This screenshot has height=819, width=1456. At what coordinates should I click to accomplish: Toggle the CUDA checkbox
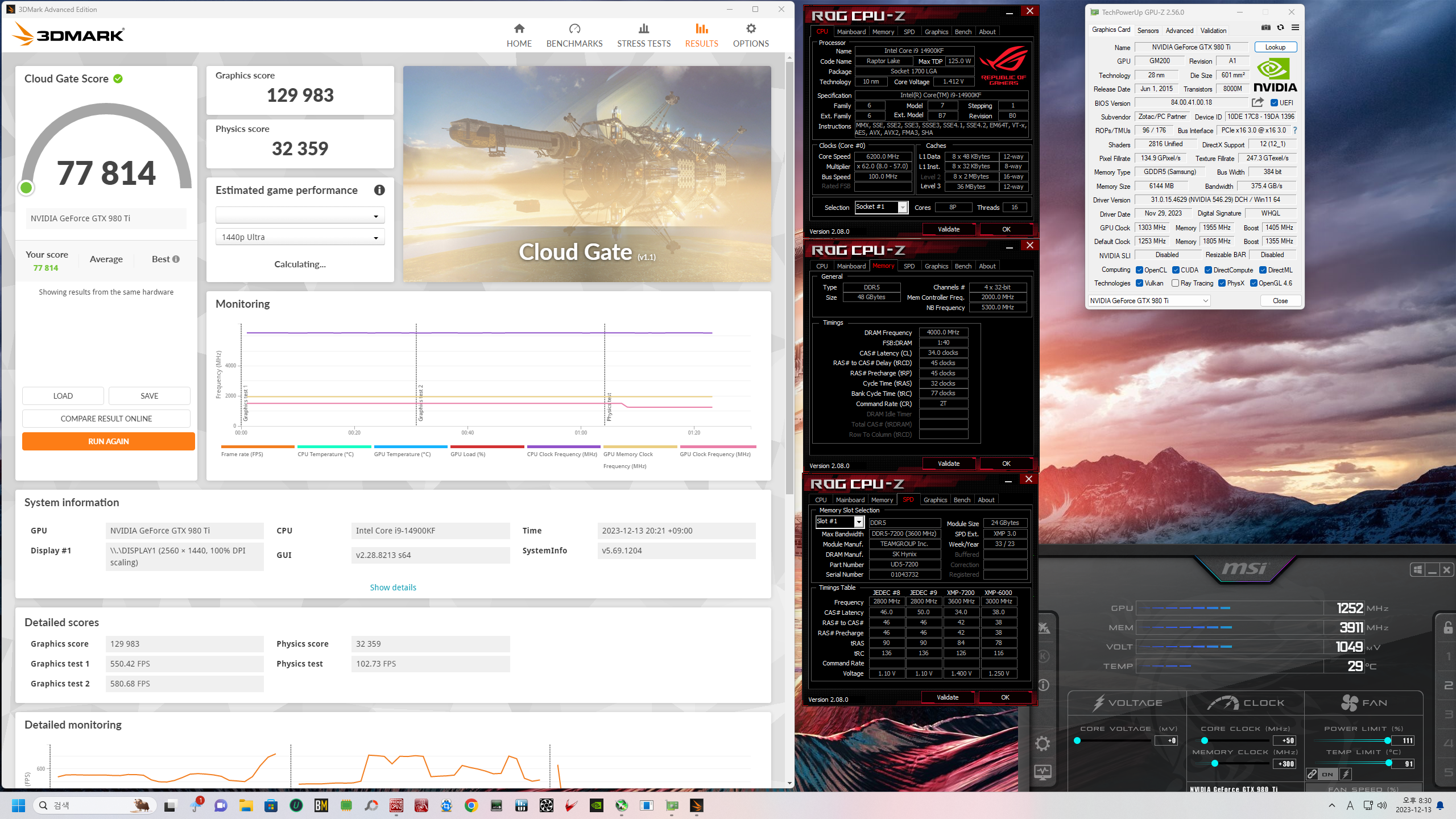[1176, 270]
